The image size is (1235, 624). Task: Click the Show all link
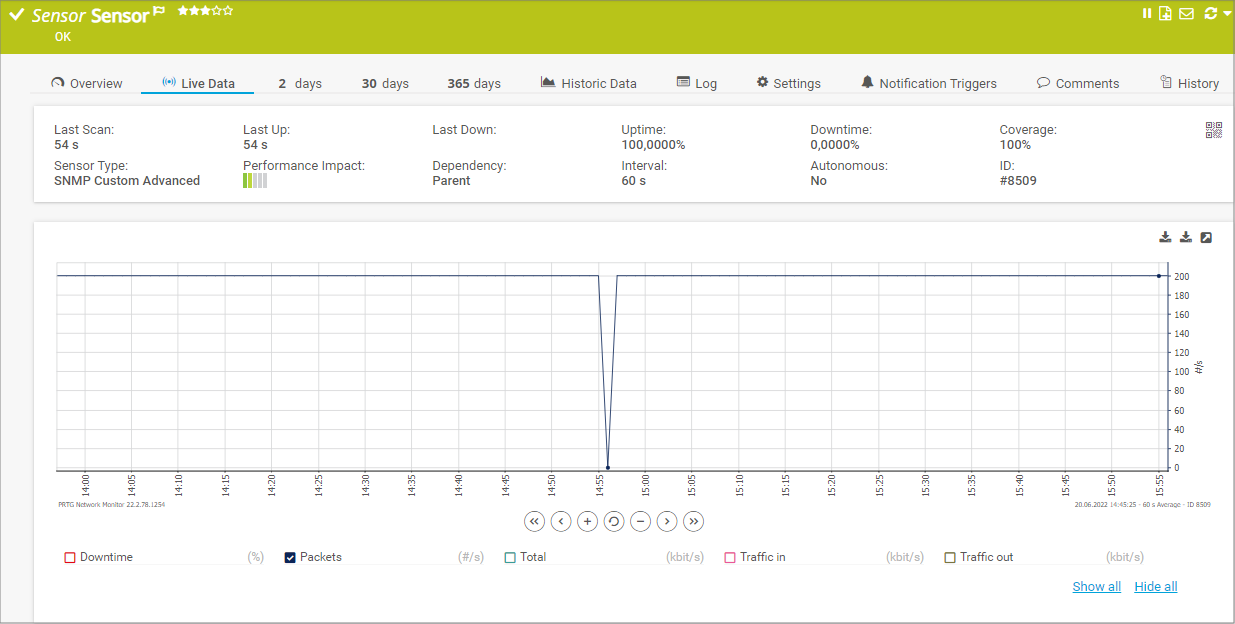1096,586
